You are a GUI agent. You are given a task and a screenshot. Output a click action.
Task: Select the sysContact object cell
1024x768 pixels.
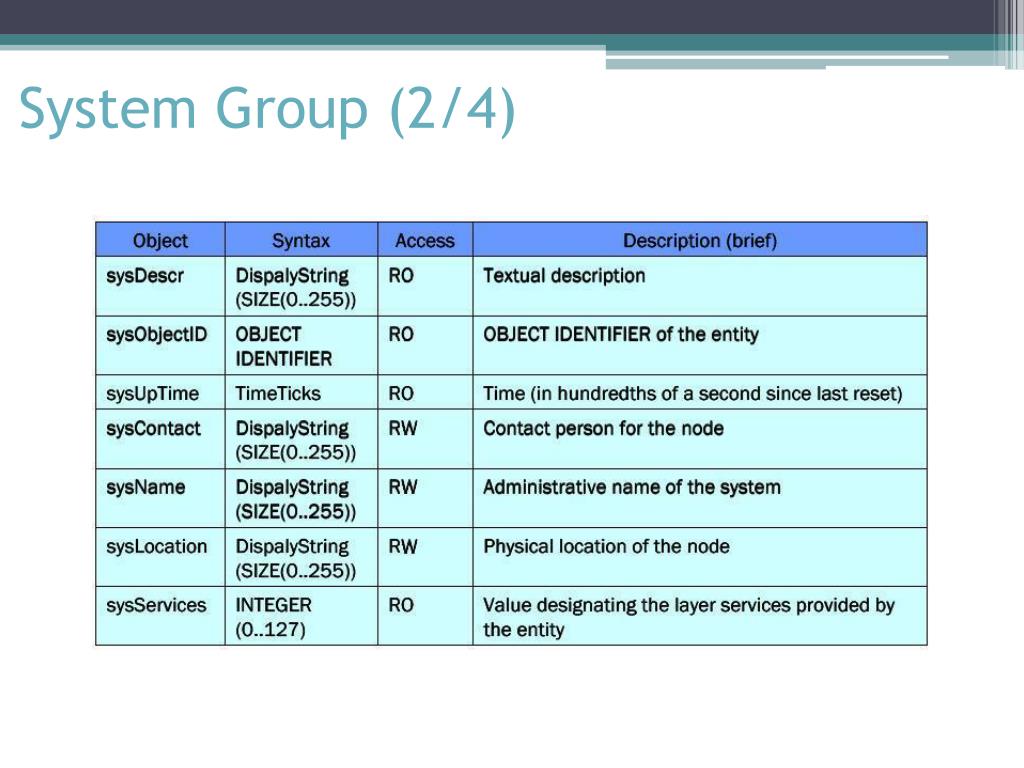(x=160, y=440)
